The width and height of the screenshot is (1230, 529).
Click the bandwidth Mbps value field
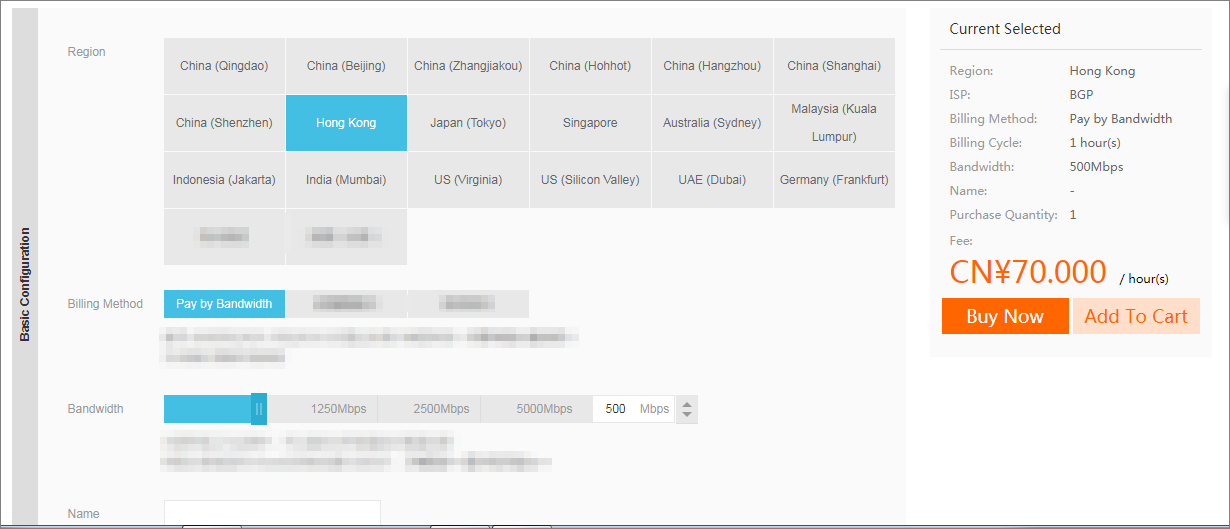pyautogui.click(x=616, y=409)
